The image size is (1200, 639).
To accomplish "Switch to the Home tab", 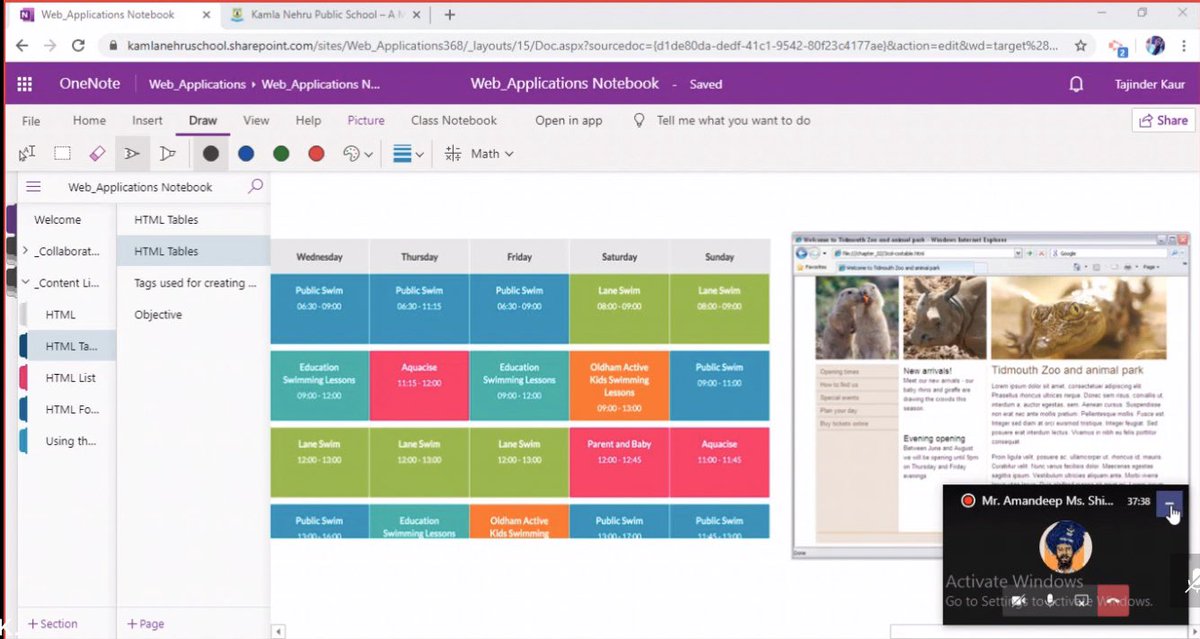I will coord(89,120).
